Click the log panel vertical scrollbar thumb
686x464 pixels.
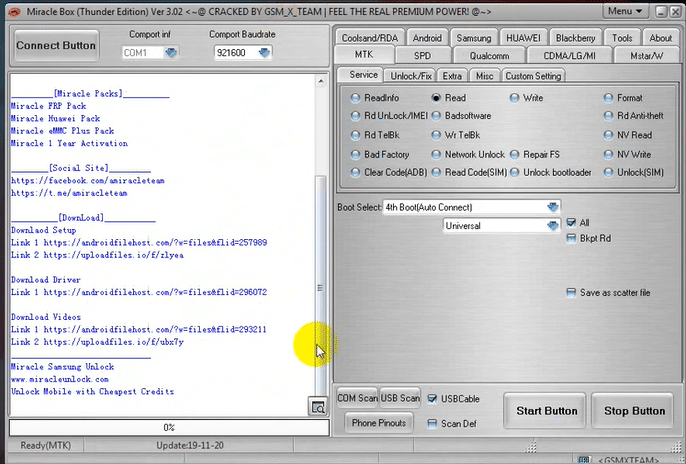(x=321, y=286)
